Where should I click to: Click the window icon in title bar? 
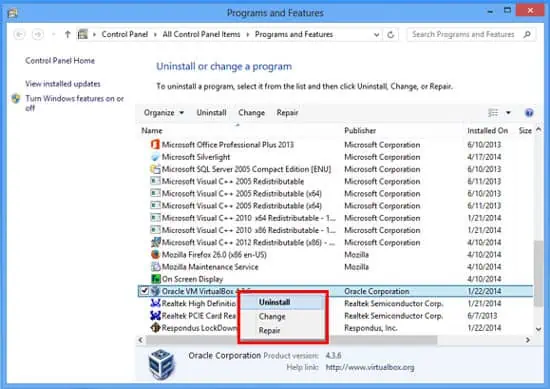pos(13,13)
